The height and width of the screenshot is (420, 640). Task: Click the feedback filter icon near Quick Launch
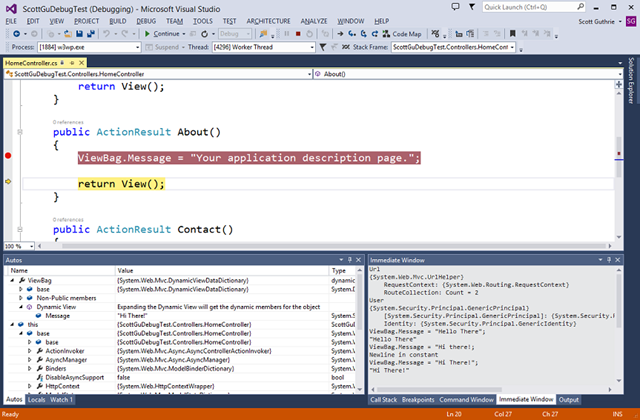point(472,7)
